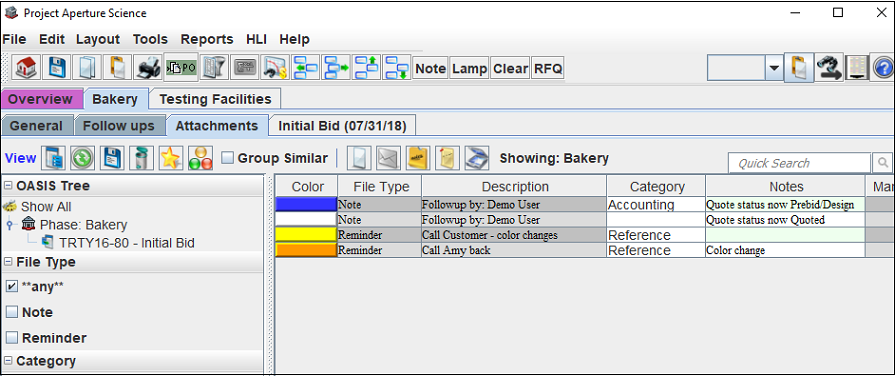Click the blank pages copy icon in main toolbar
The image size is (895, 376).
point(88,68)
